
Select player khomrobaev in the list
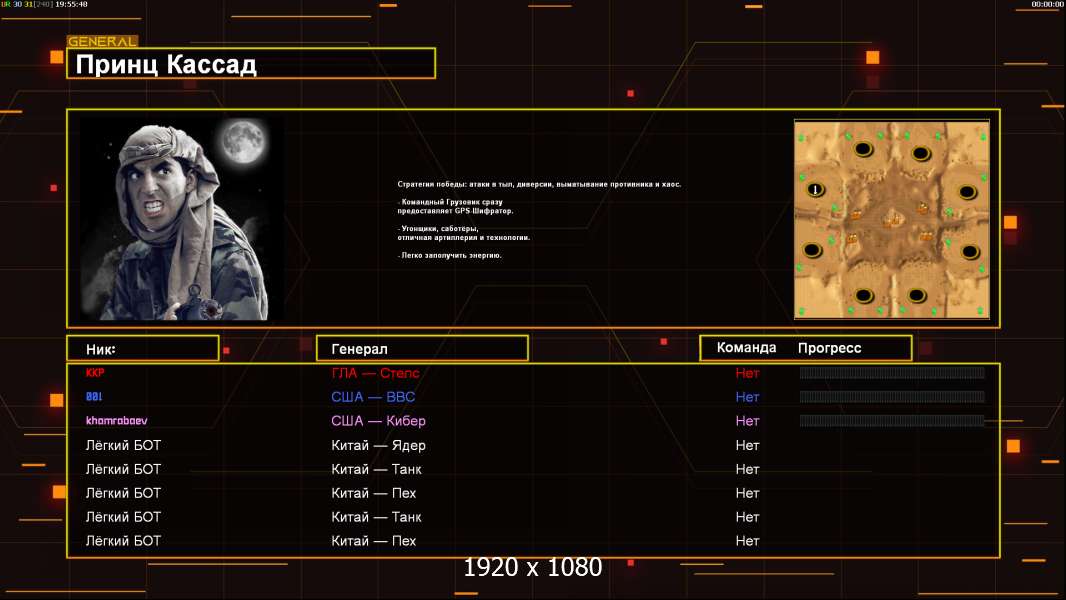pos(117,421)
